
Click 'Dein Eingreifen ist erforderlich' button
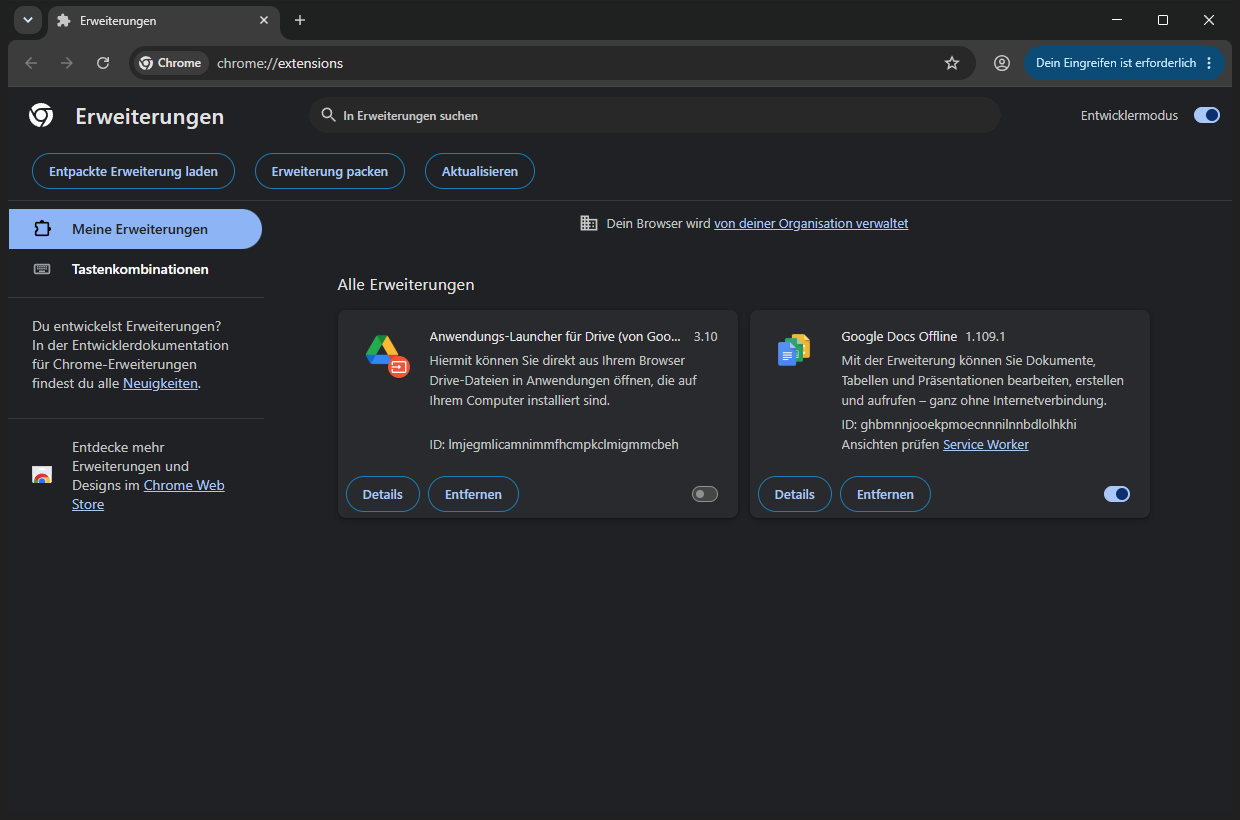(1116, 63)
